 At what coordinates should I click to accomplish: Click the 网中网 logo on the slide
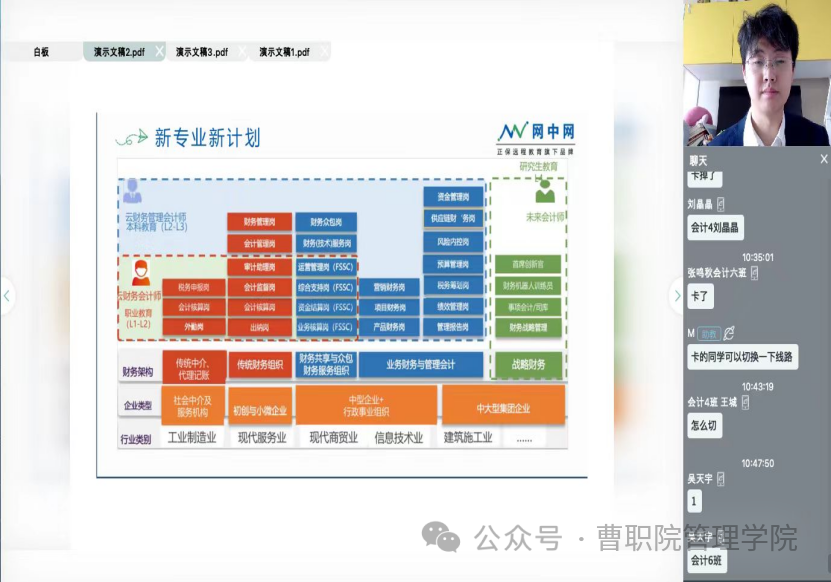coord(537,134)
